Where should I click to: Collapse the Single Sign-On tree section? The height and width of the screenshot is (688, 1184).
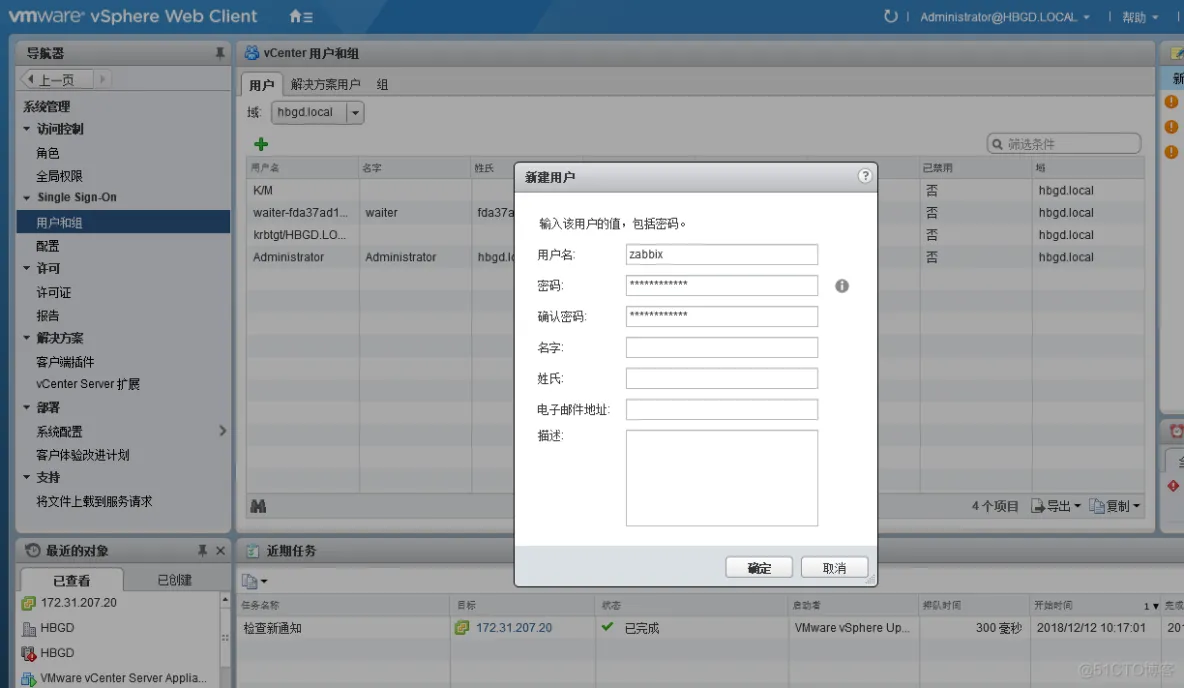tap(28, 198)
